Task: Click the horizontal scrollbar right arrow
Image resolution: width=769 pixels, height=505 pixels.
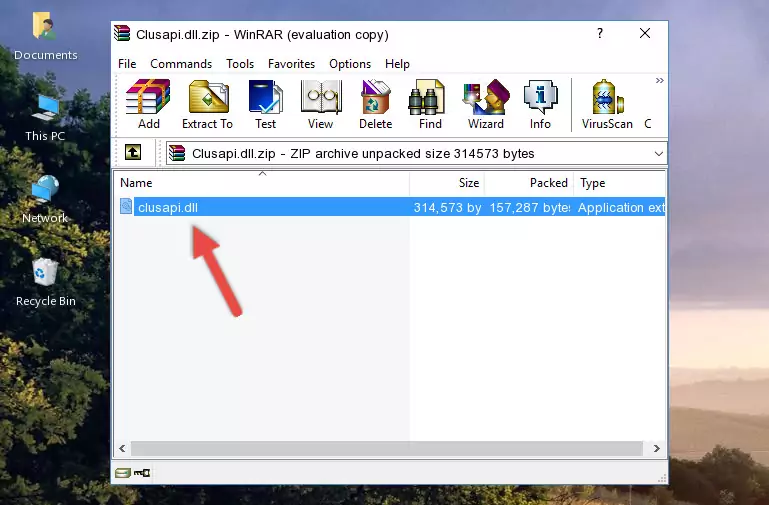Action: point(657,448)
